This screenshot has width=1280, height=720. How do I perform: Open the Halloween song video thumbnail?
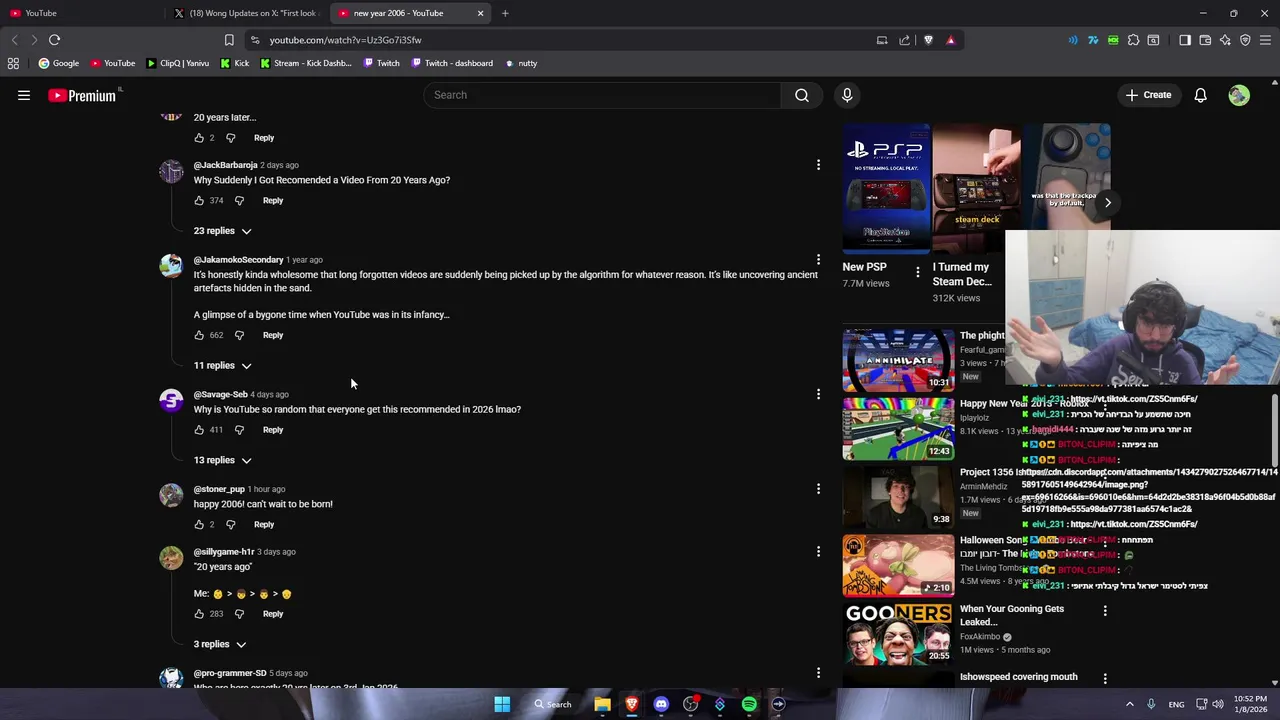[x=898, y=566]
